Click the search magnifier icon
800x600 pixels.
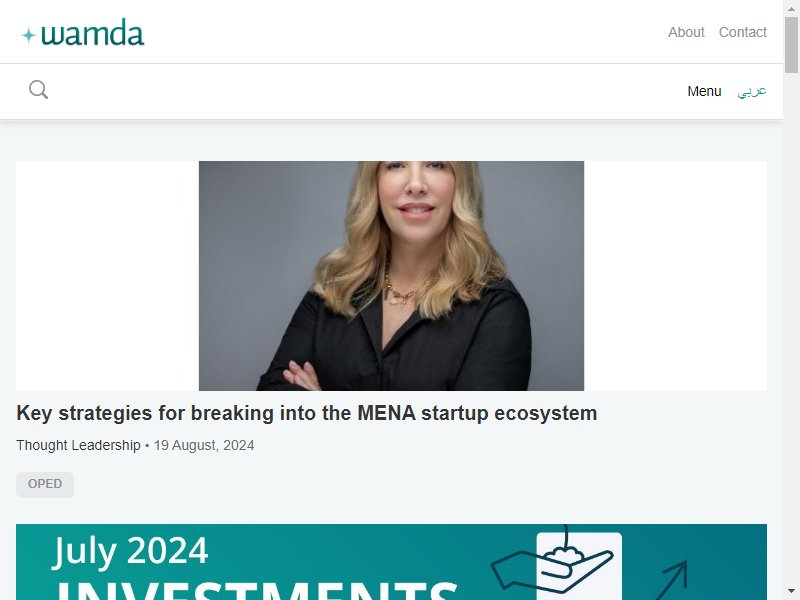[x=38, y=90]
